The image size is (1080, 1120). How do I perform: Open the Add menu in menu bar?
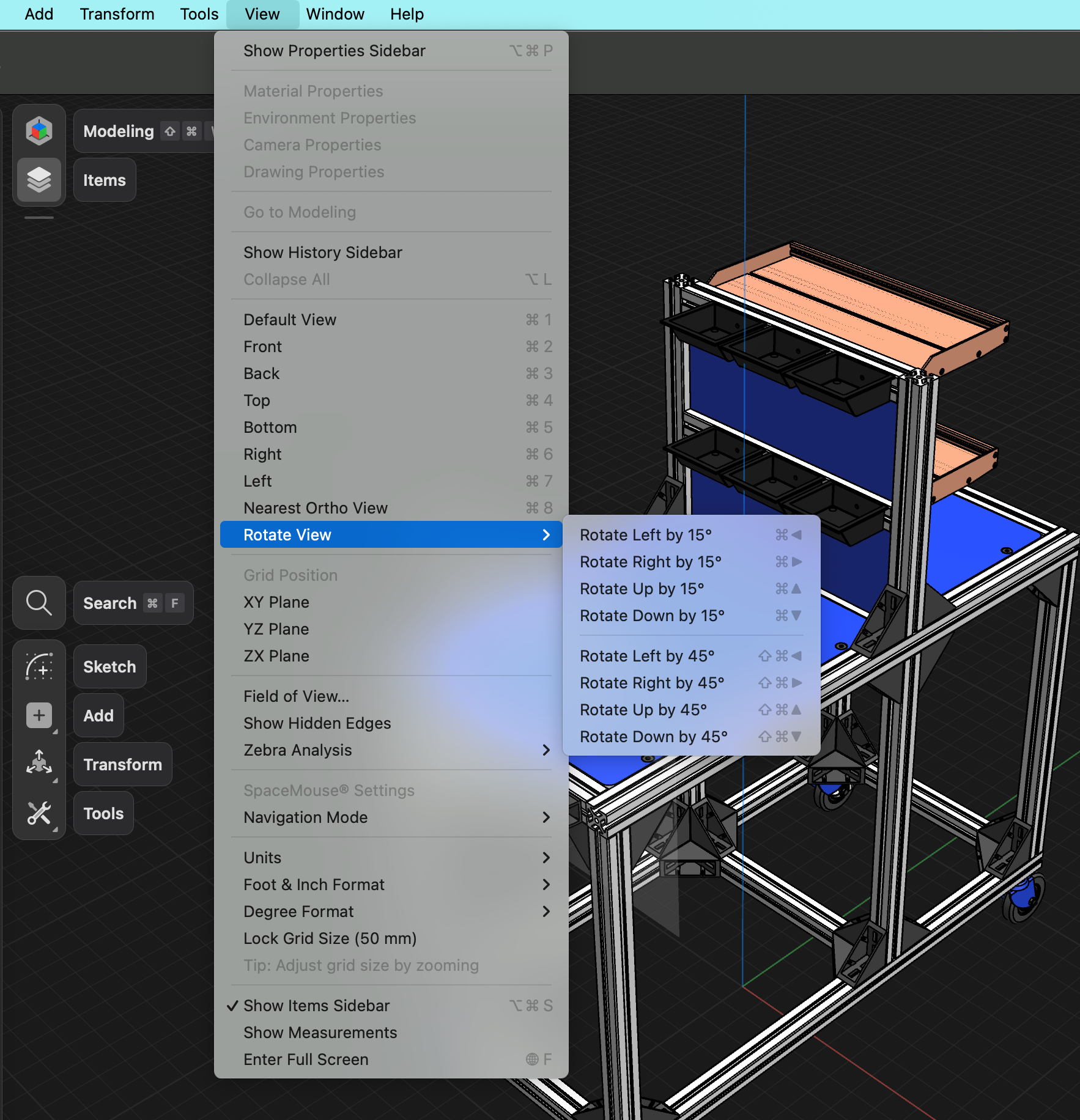[39, 14]
